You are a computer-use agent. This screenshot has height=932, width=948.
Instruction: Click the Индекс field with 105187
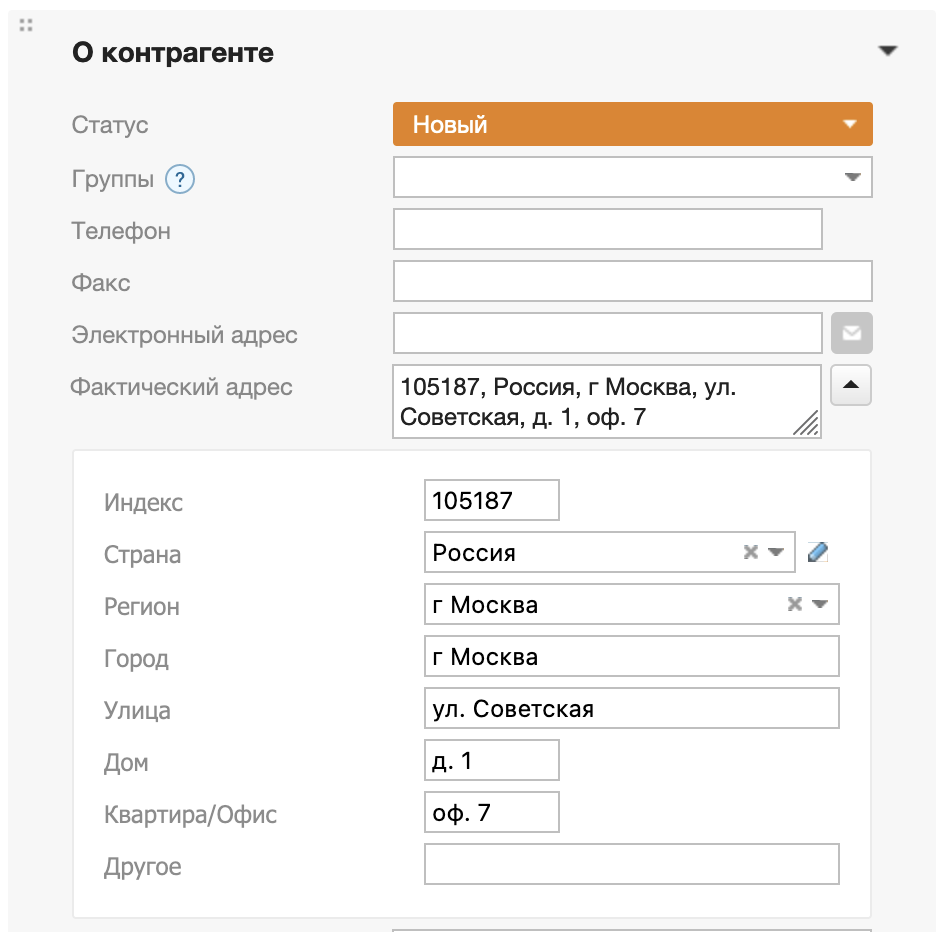coord(491,501)
